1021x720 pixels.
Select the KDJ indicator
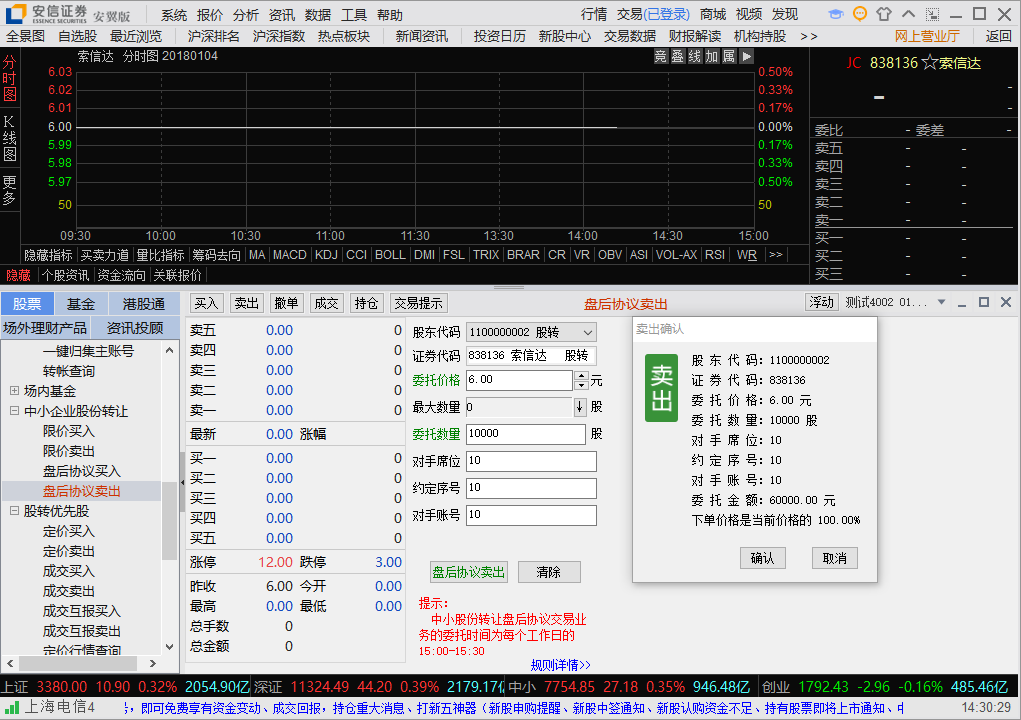pyautogui.click(x=326, y=255)
